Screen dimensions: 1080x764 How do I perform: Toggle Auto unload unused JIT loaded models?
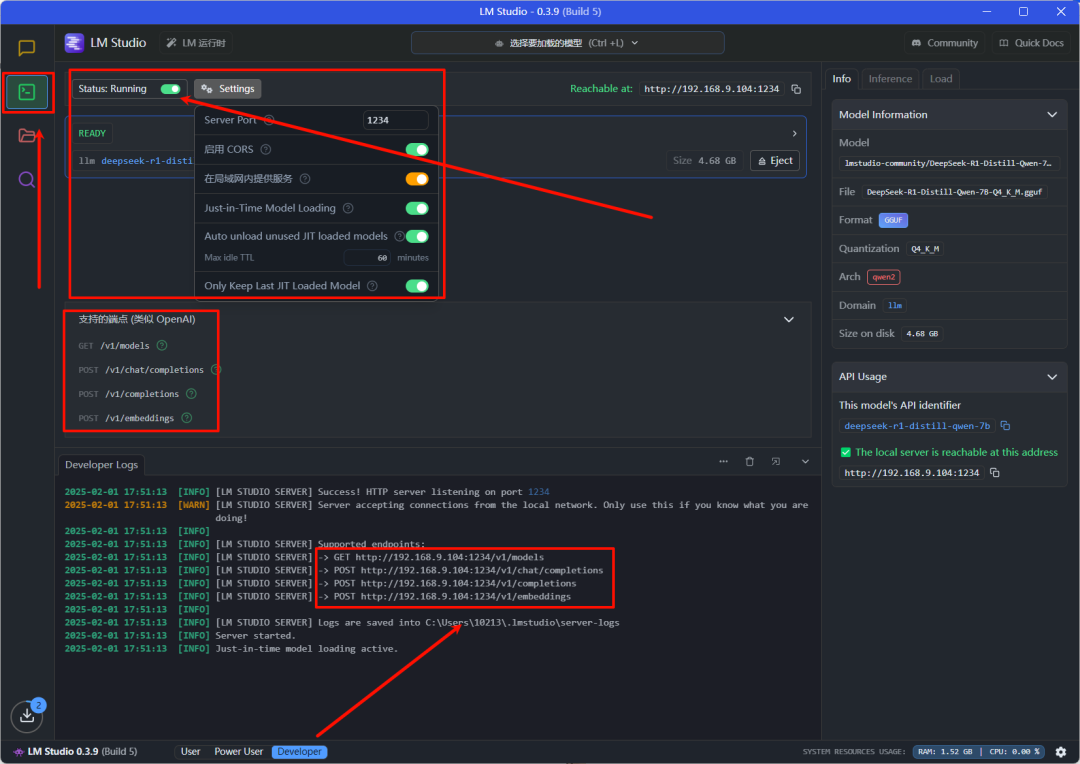[x=417, y=236]
